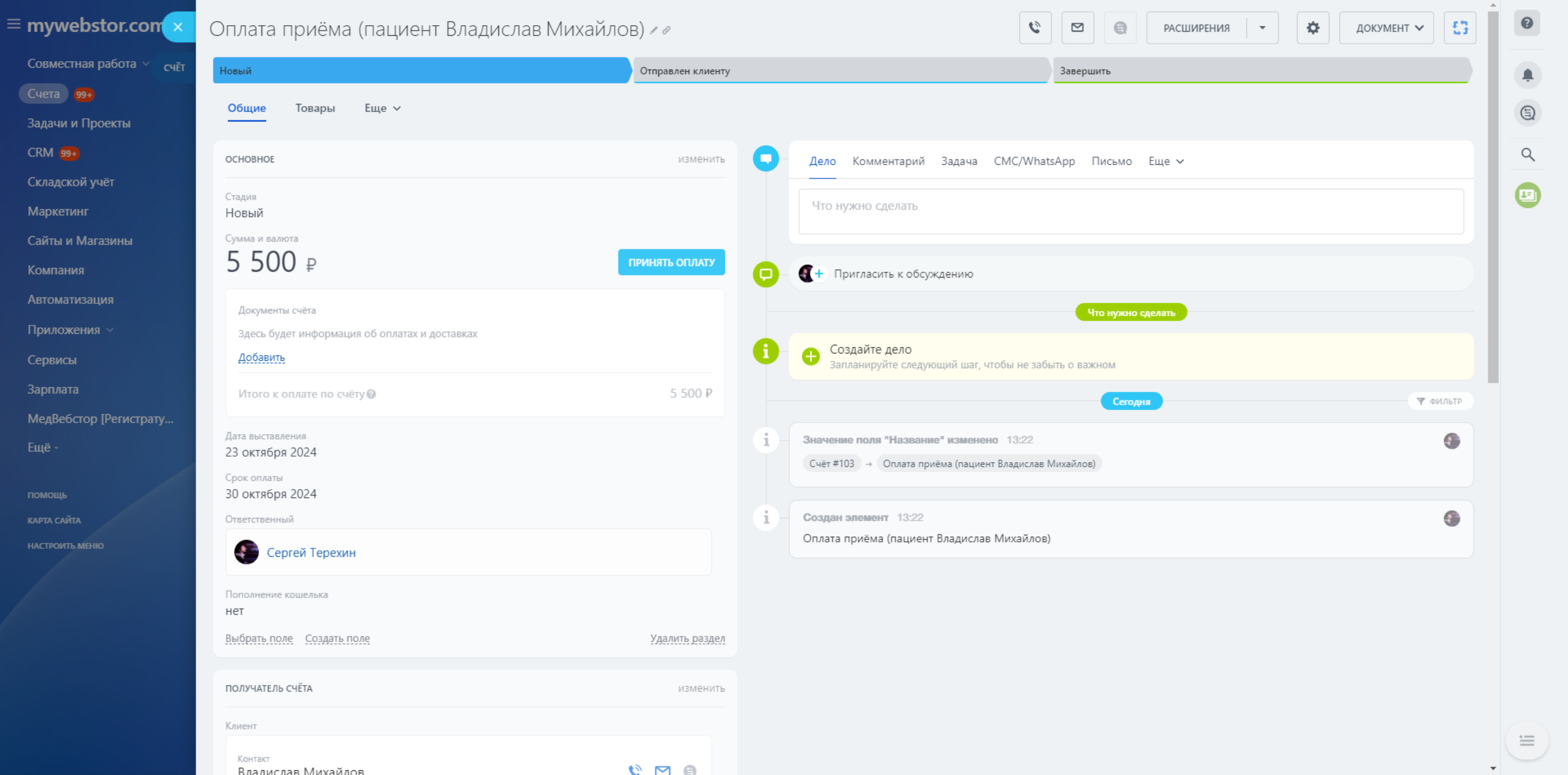1568x775 pixels.
Task: Click the envelope email icon in header
Action: [1078, 28]
